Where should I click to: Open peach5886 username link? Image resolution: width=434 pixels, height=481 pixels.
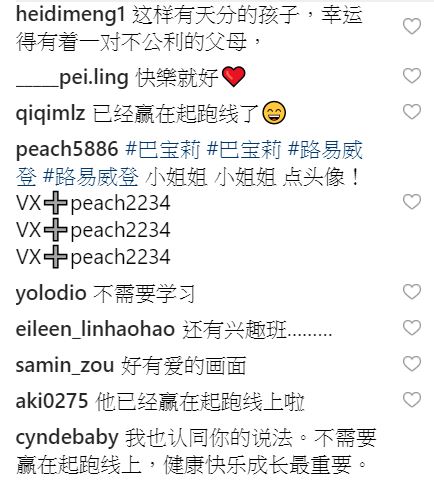[x=67, y=149]
